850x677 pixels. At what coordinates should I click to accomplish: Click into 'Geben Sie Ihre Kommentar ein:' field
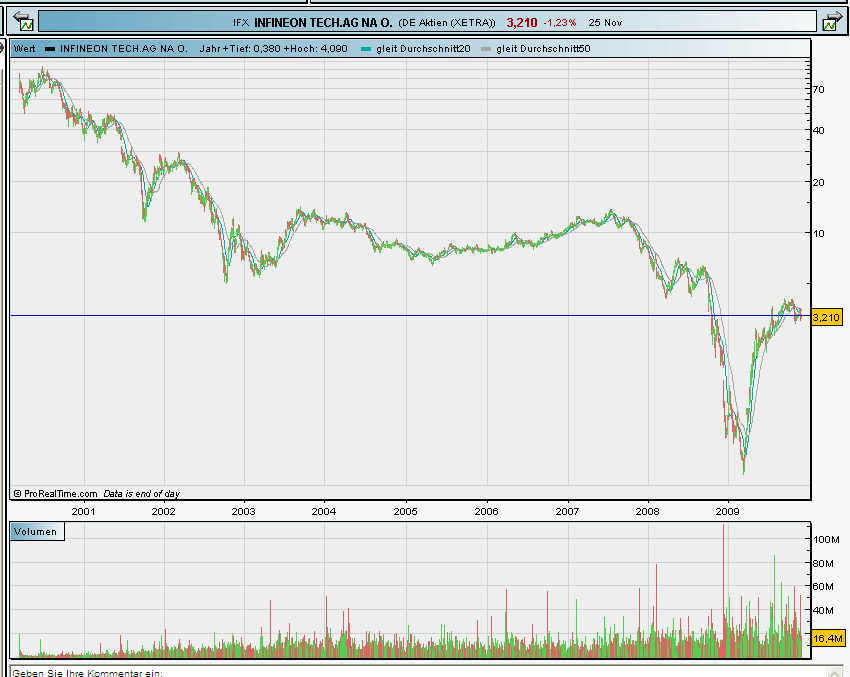pos(424,673)
